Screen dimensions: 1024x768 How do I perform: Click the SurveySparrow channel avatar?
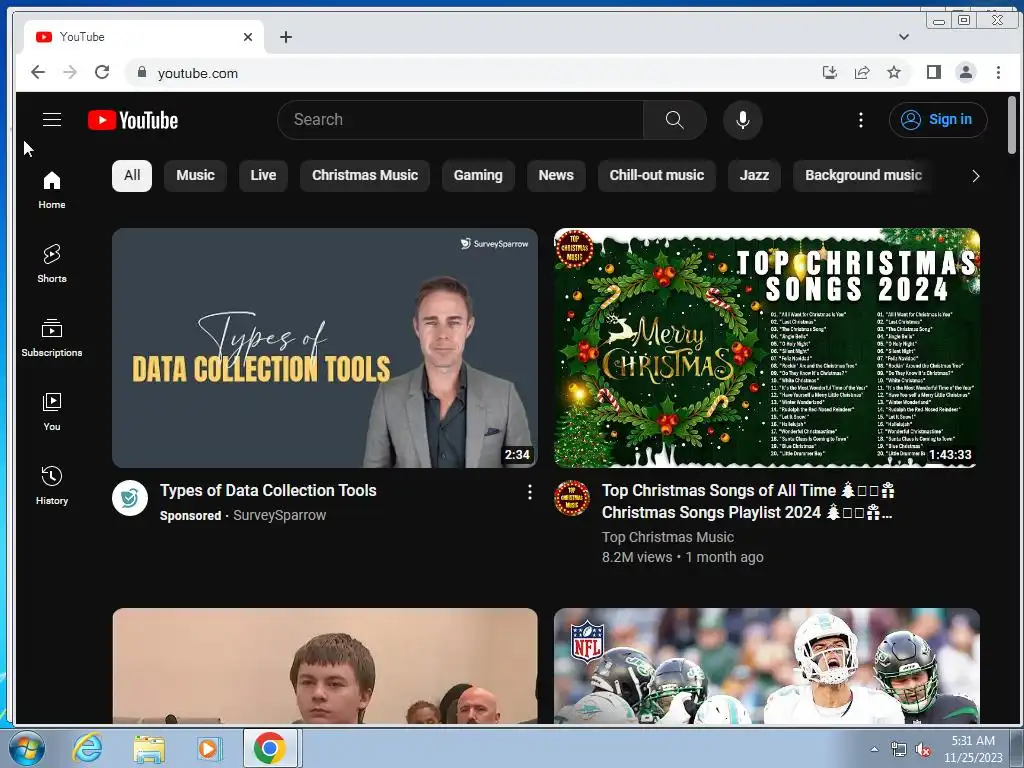pos(129,498)
